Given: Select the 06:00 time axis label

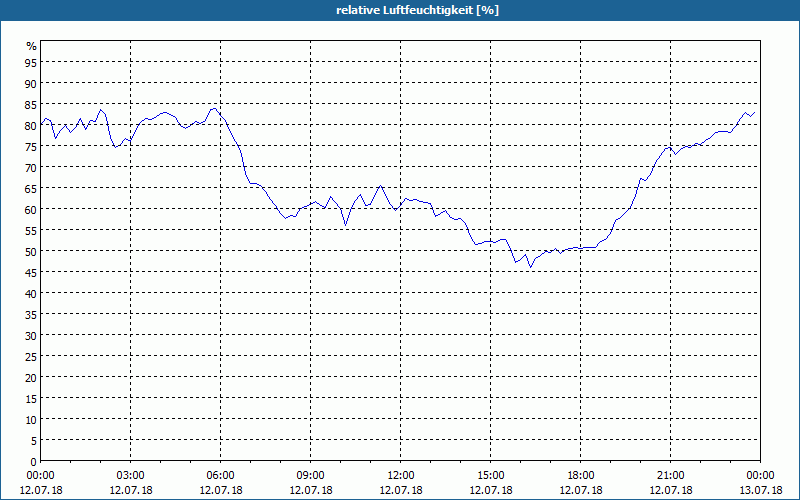Looking at the screenshot, I should coord(220,476).
